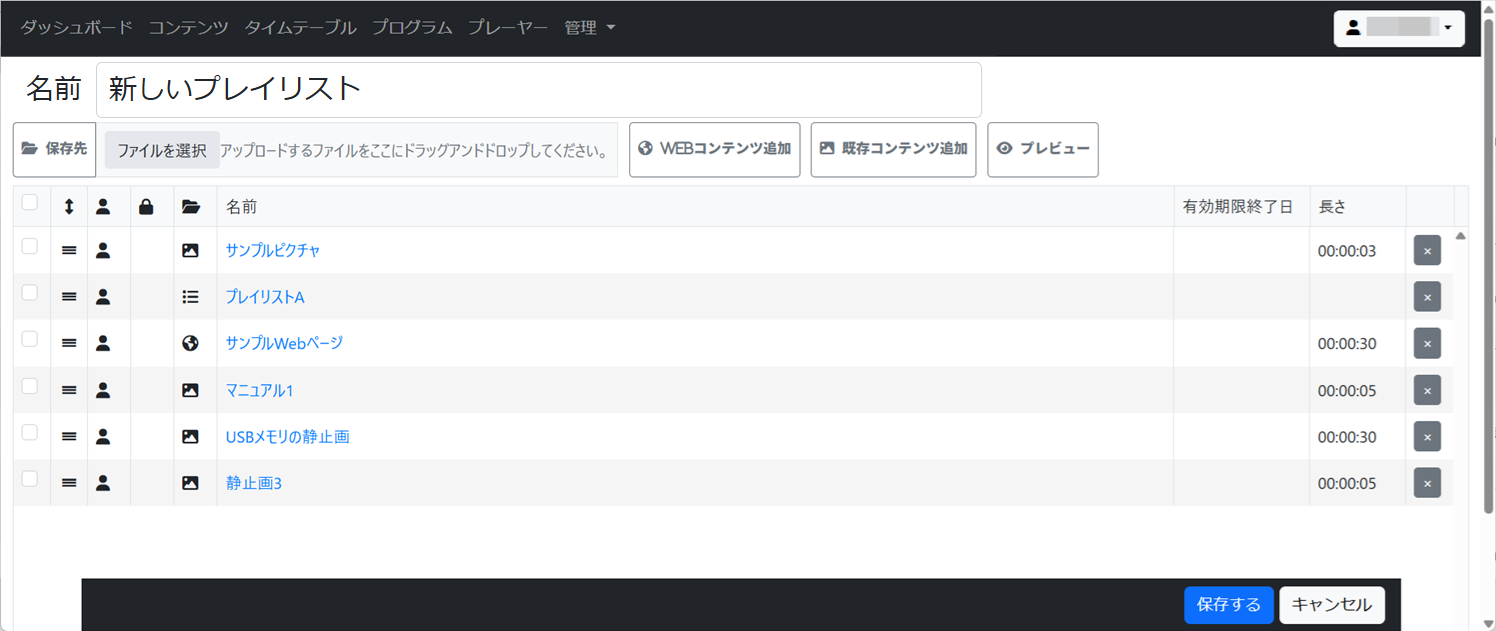Open the user account dropdown

point(1399,28)
